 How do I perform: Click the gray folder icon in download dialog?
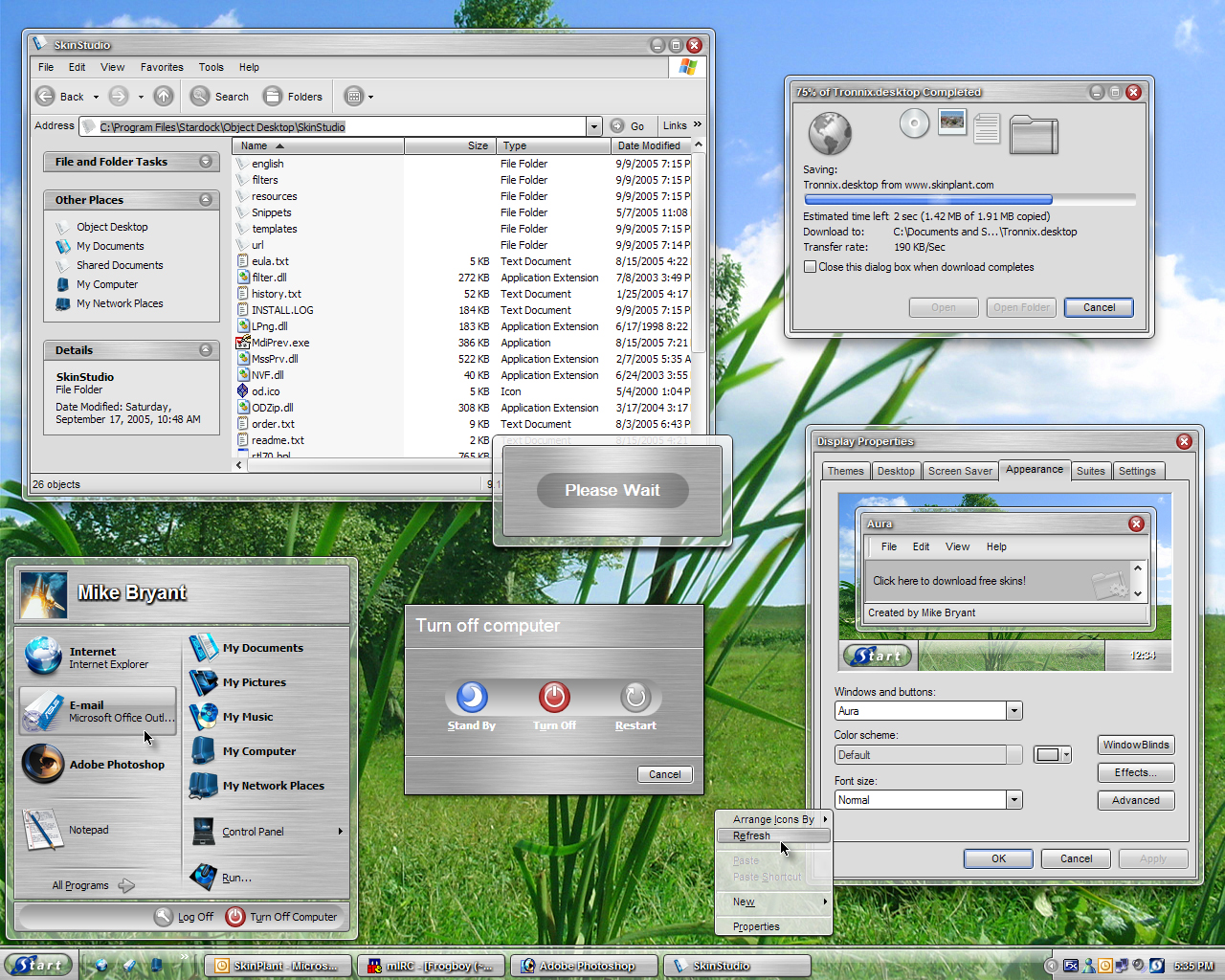[x=1034, y=135]
